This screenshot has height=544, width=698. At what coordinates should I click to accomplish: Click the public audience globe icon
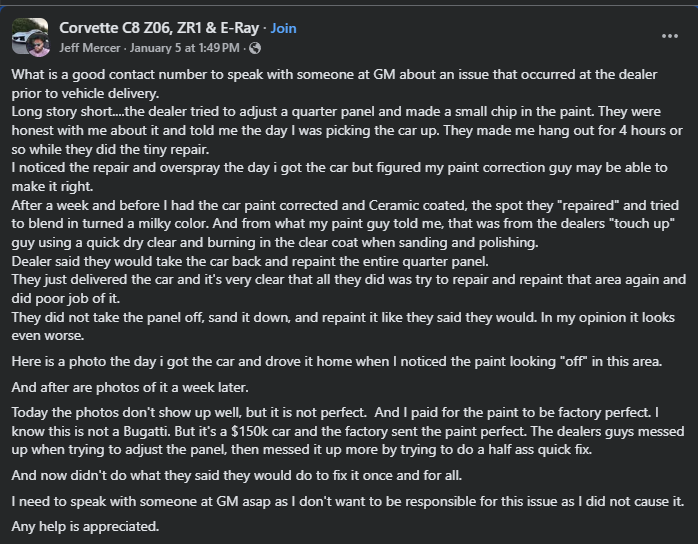tap(255, 48)
